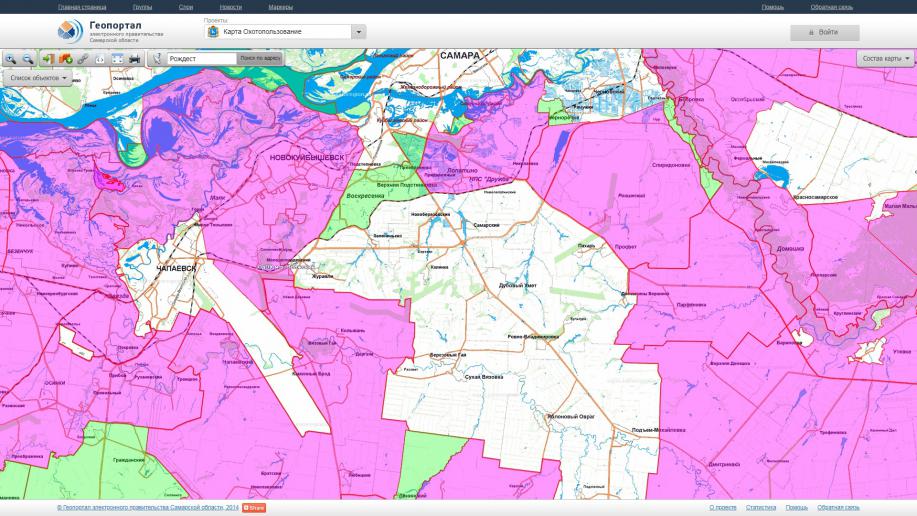Click the embed code brackets icon
This screenshot has width=917, height=516.
click(x=100, y=59)
